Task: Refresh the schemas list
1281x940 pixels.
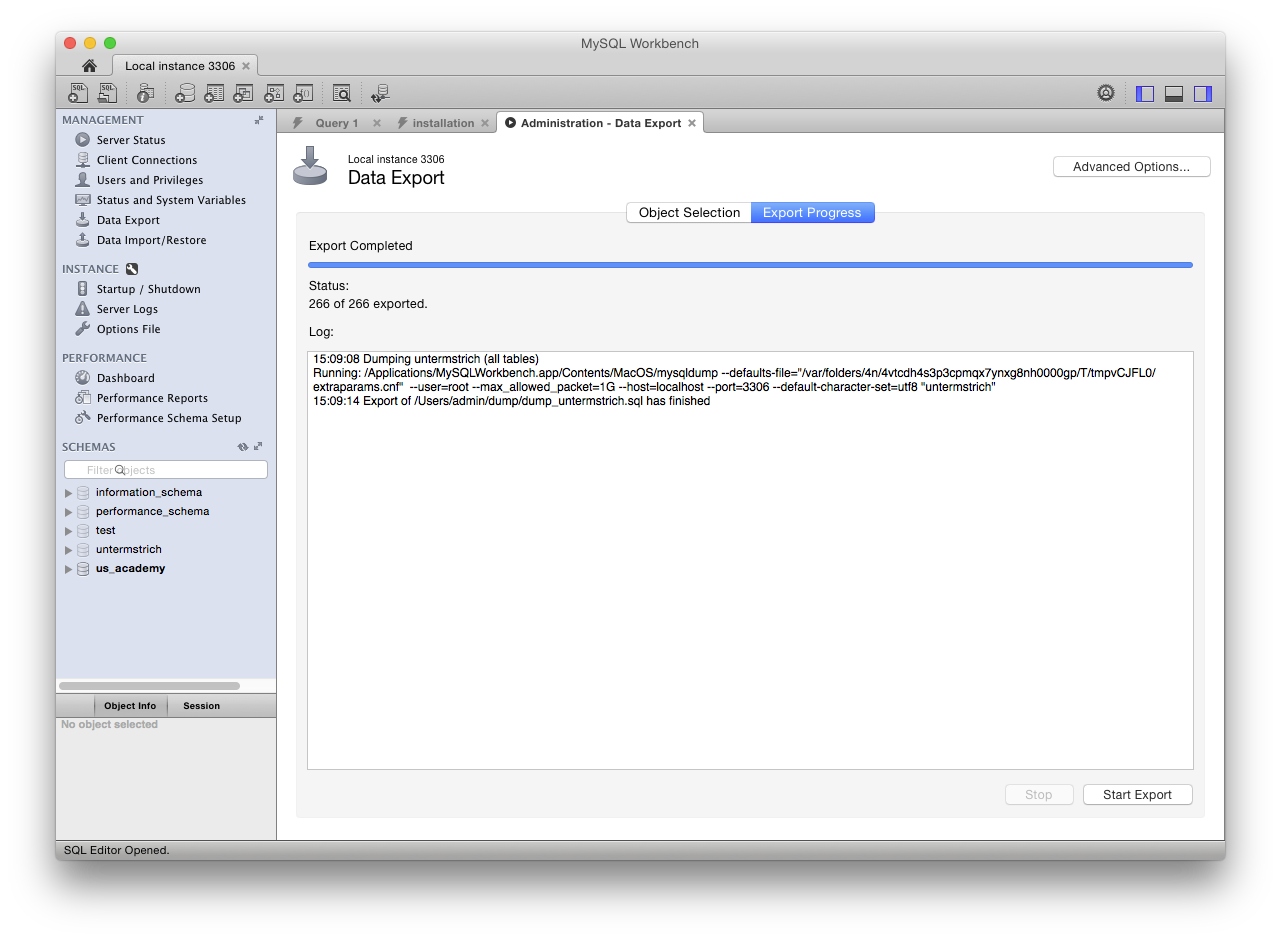Action: coord(242,447)
